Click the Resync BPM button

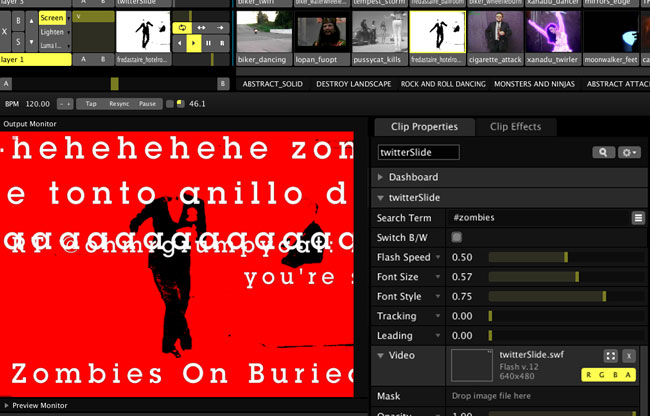tap(119, 104)
